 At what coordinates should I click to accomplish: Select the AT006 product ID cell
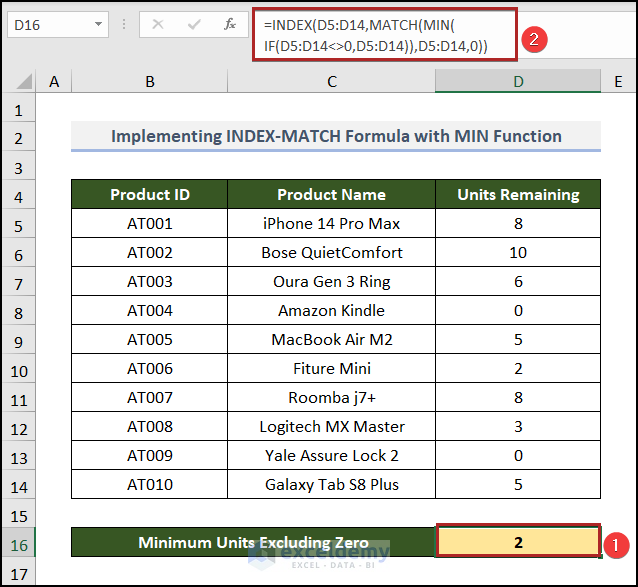[149, 369]
